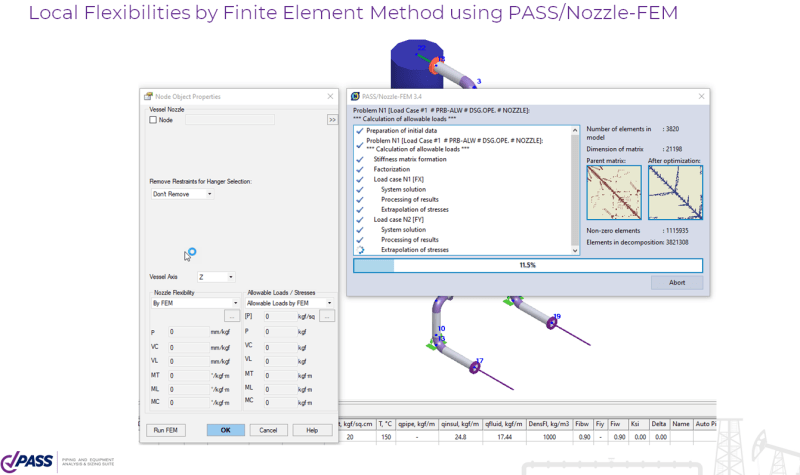Click the >> expand button beside Node
The width and height of the screenshot is (800, 475).
pyautogui.click(x=332, y=120)
